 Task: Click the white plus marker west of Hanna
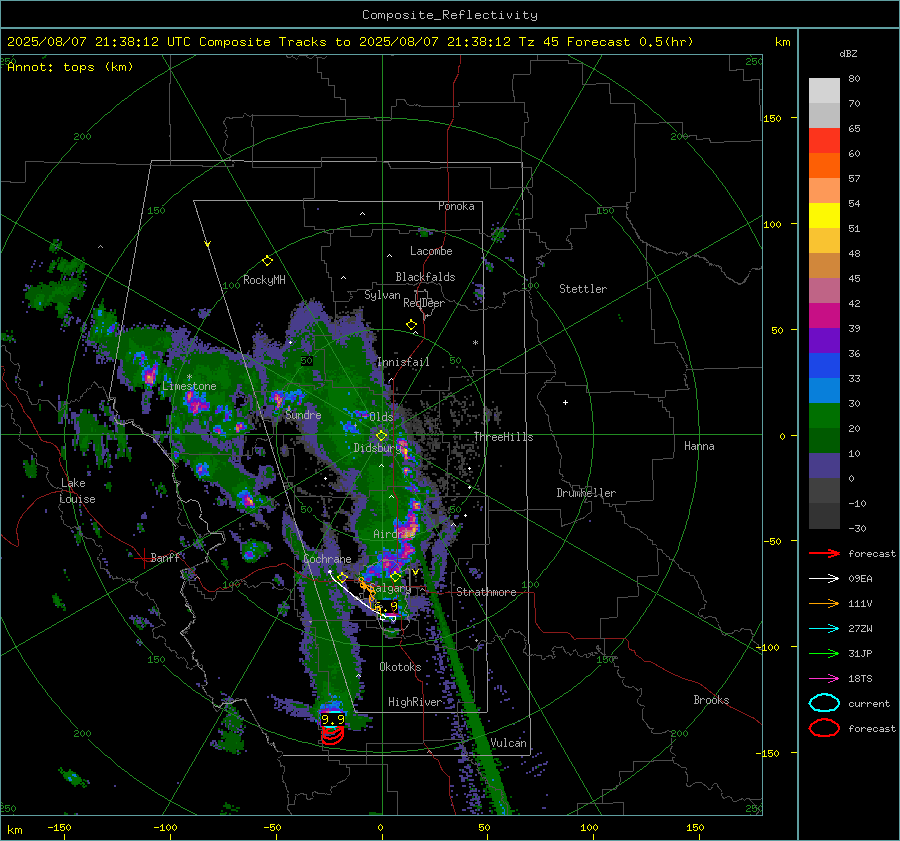(x=565, y=402)
